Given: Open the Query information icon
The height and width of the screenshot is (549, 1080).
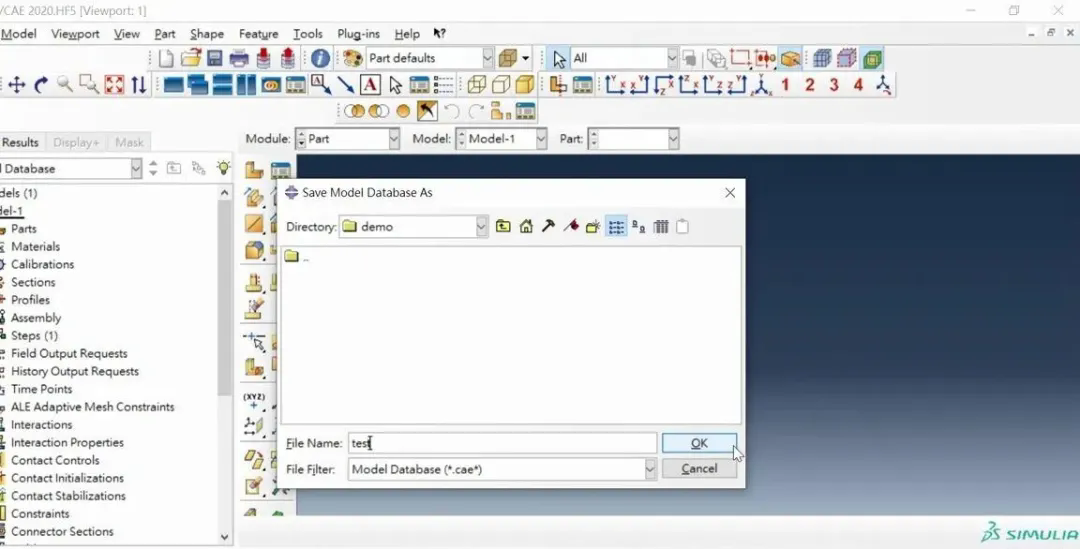Looking at the screenshot, I should 320,59.
